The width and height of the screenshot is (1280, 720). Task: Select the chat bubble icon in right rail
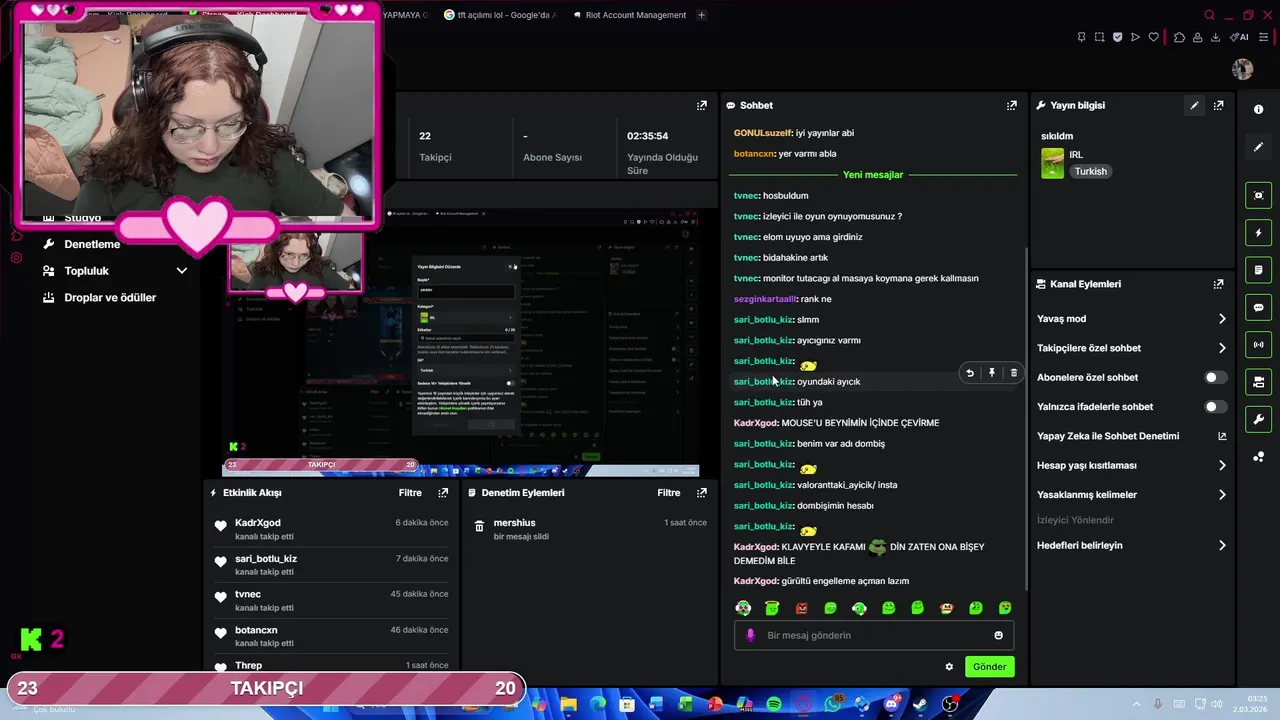coord(1258,308)
